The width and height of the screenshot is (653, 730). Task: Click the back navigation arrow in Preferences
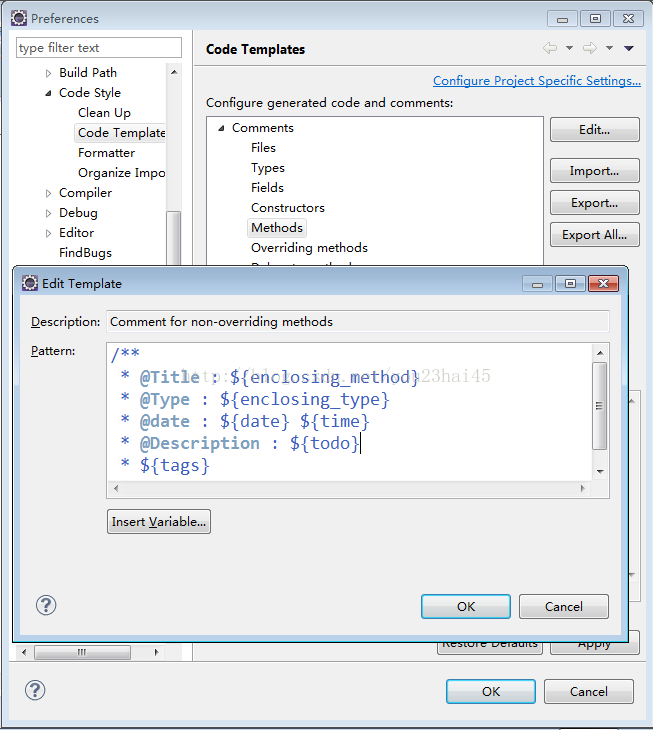[550, 48]
